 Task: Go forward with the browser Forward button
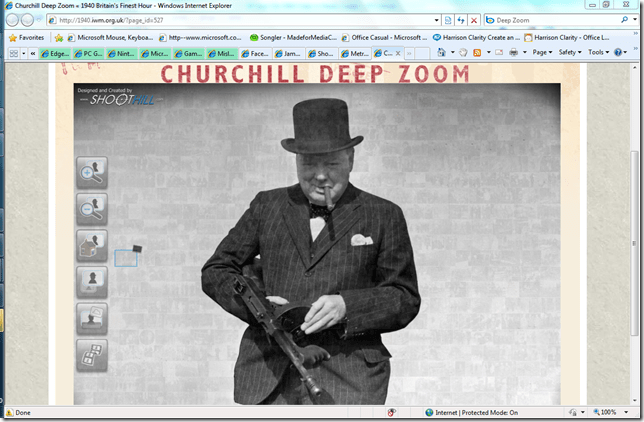(27, 20)
